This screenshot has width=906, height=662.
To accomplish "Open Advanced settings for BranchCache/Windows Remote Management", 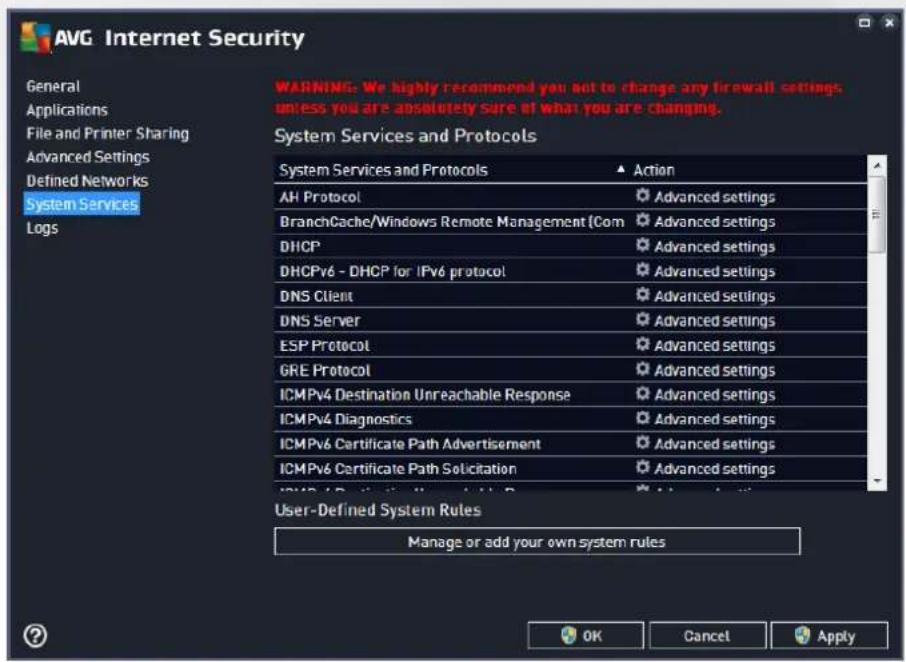I will coord(714,222).
